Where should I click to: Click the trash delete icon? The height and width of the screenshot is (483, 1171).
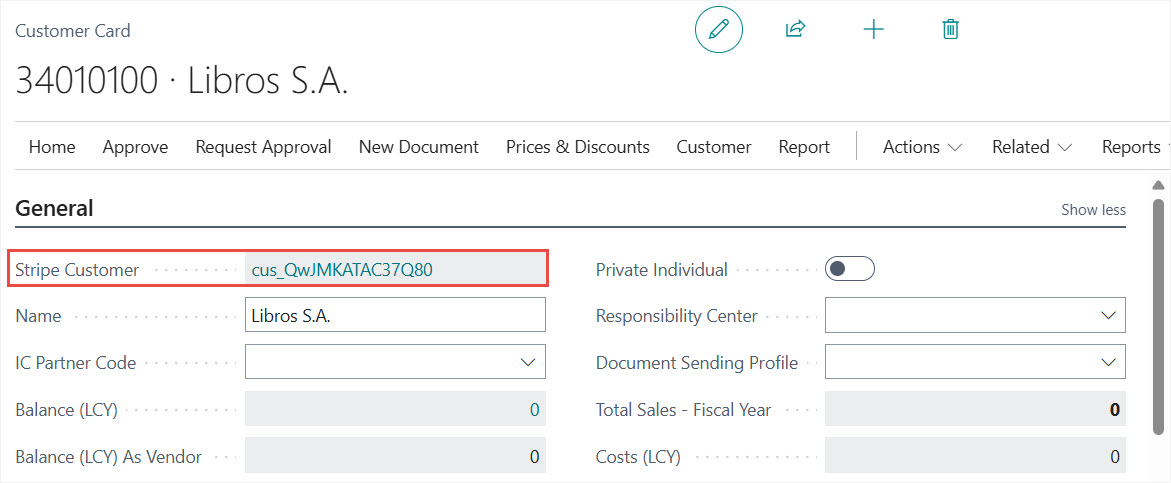point(950,30)
